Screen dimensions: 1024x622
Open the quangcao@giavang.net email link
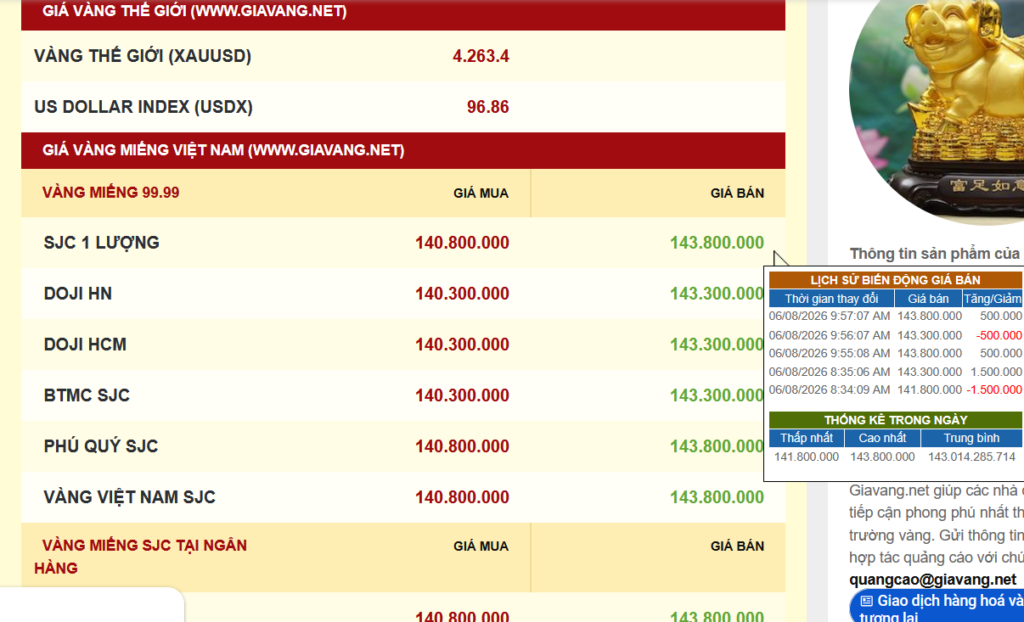pos(933,580)
